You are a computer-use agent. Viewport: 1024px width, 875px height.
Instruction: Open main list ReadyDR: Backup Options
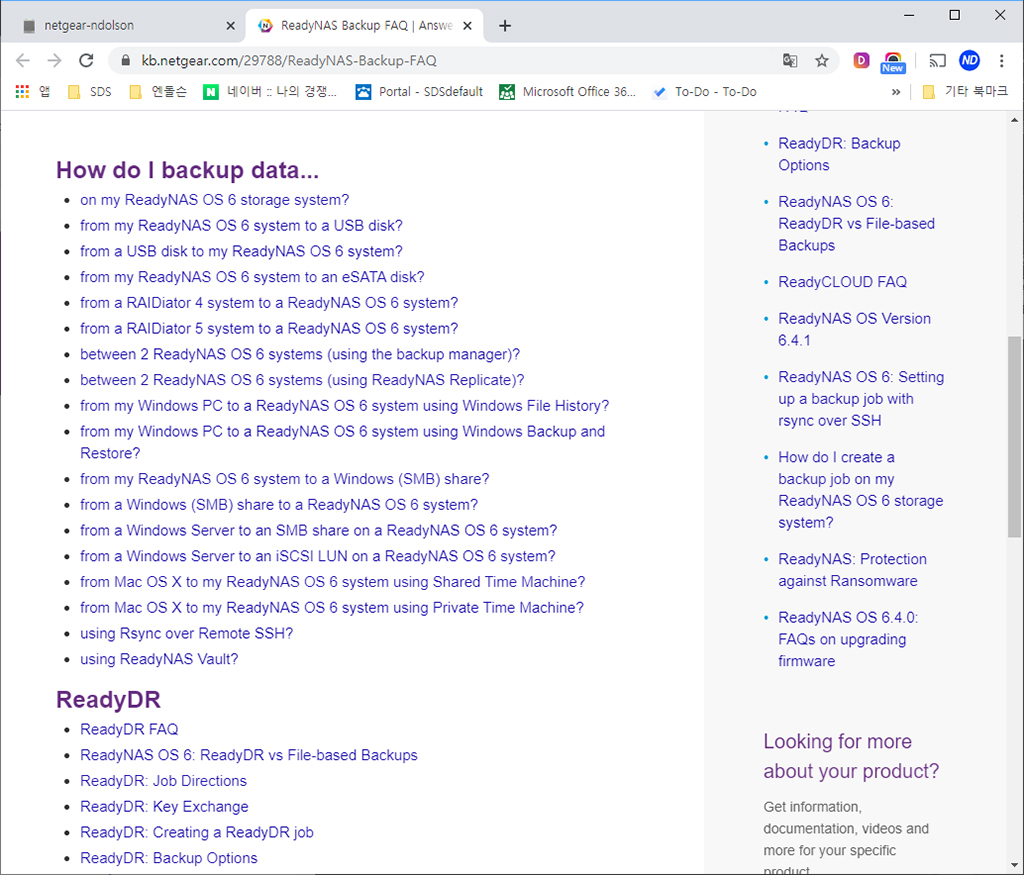(x=168, y=858)
